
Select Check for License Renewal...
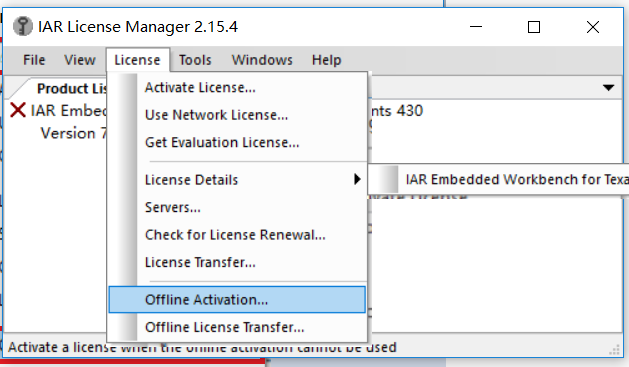(x=237, y=235)
